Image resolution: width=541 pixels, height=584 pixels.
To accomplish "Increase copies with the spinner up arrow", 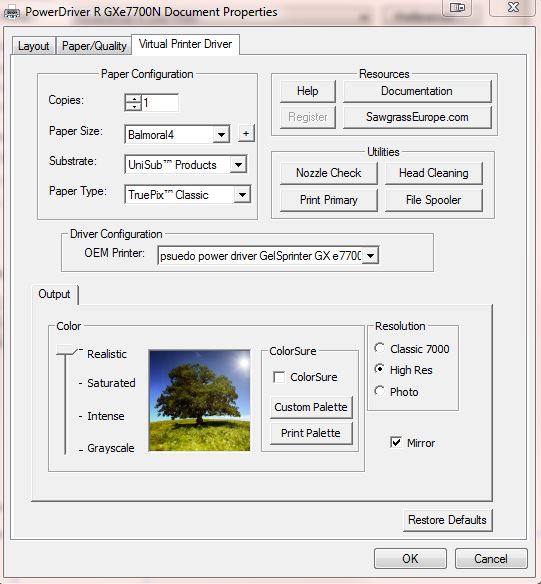I will point(133,99).
